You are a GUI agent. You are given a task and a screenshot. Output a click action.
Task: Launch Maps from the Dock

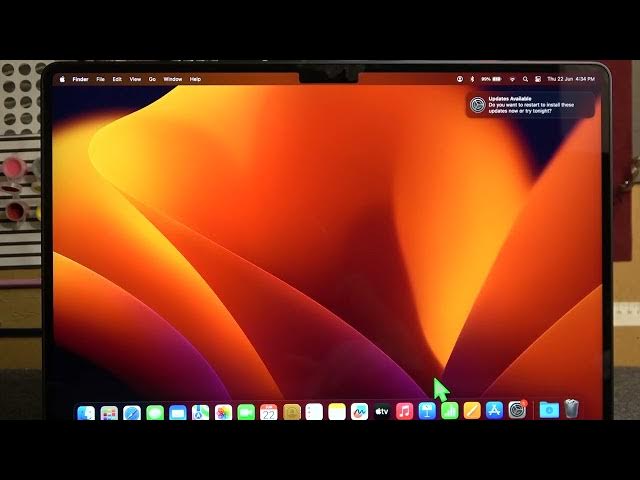pos(200,412)
